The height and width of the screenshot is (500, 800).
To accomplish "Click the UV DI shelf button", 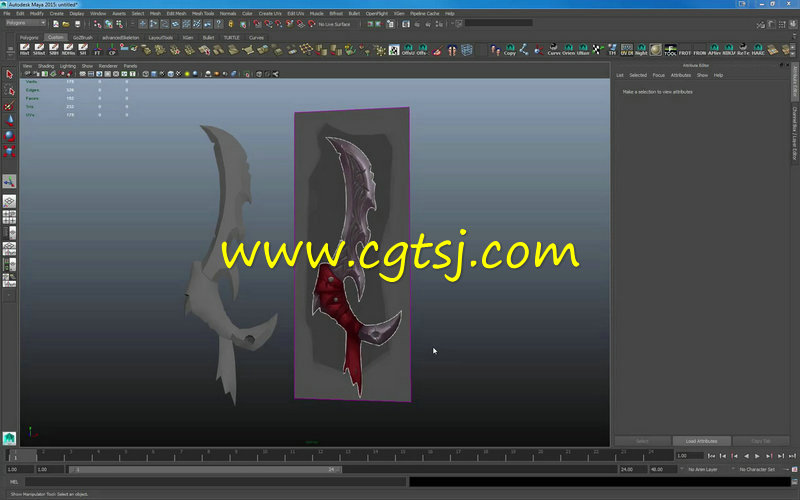I will point(627,49).
